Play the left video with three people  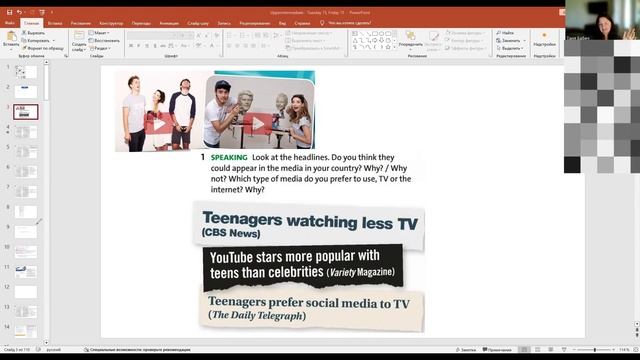tap(158, 124)
